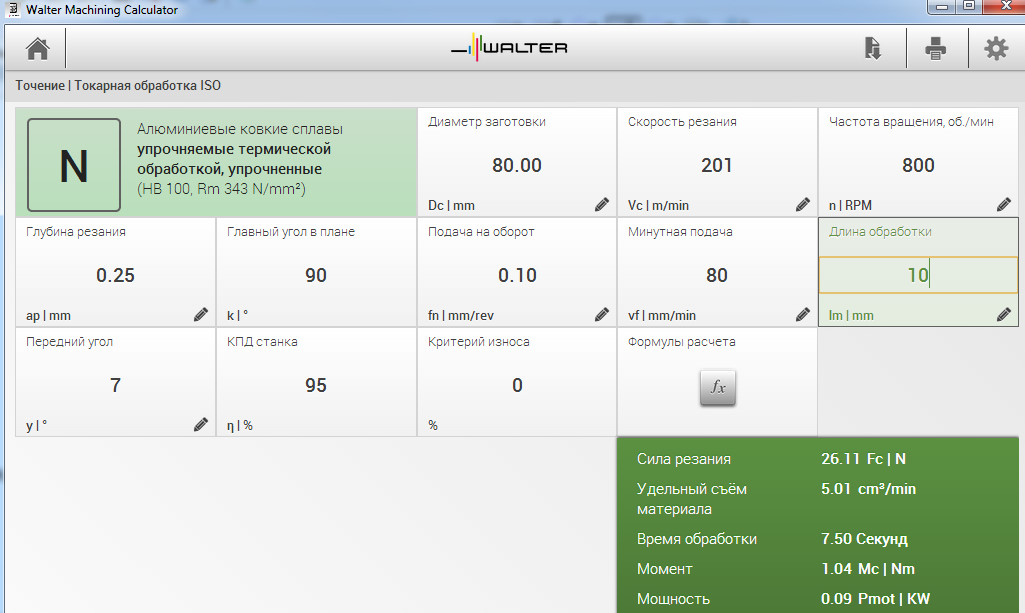Click the Точение | Токарная обработка ISO breadcrumb

point(118,86)
